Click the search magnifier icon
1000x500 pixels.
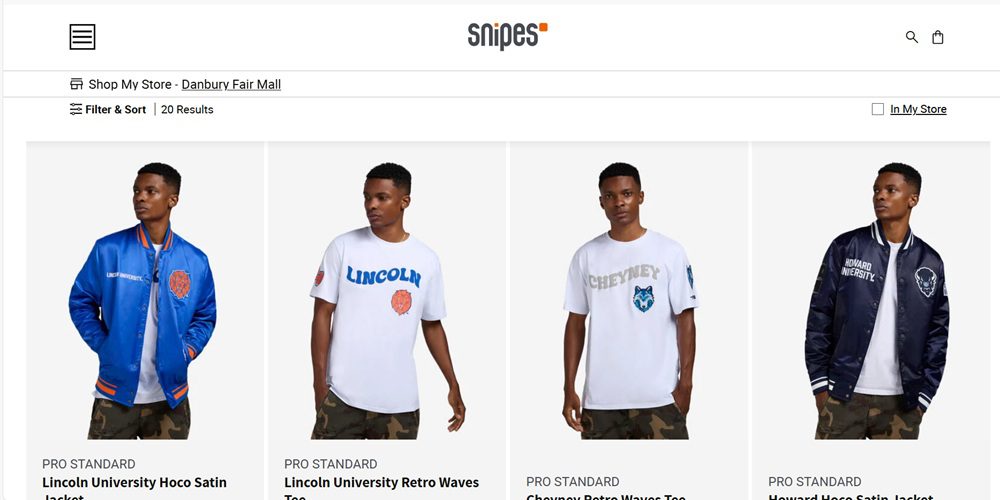[912, 37]
